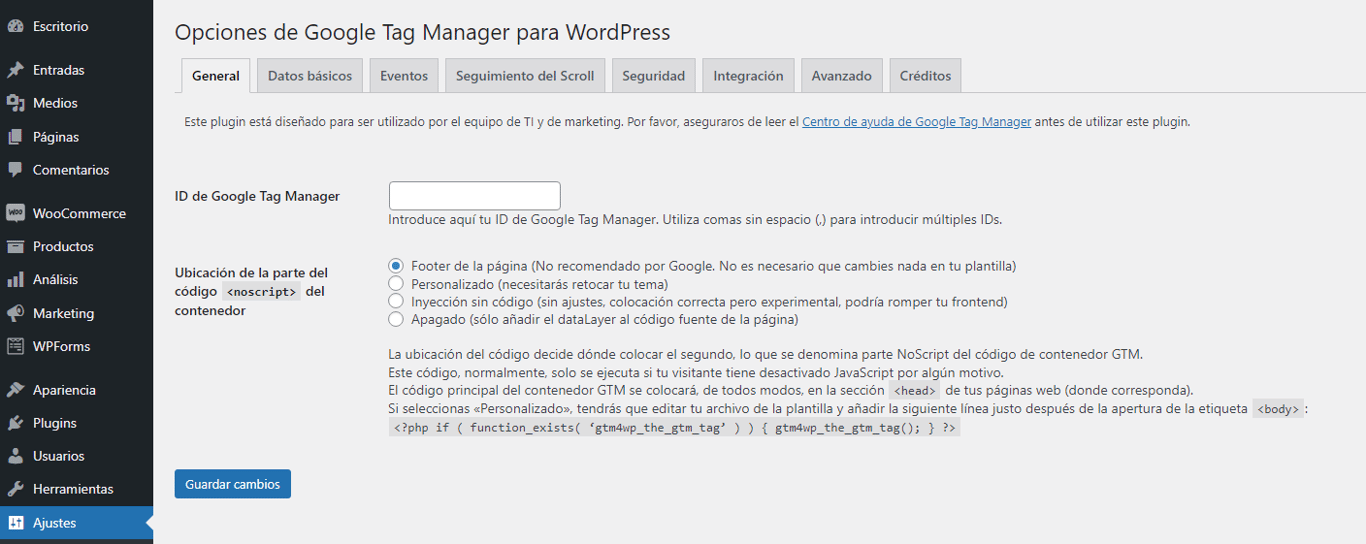This screenshot has width=1366, height=544.
Task: Click the Productos box icon
Action: pyautogui.click(x=15, y=246)
